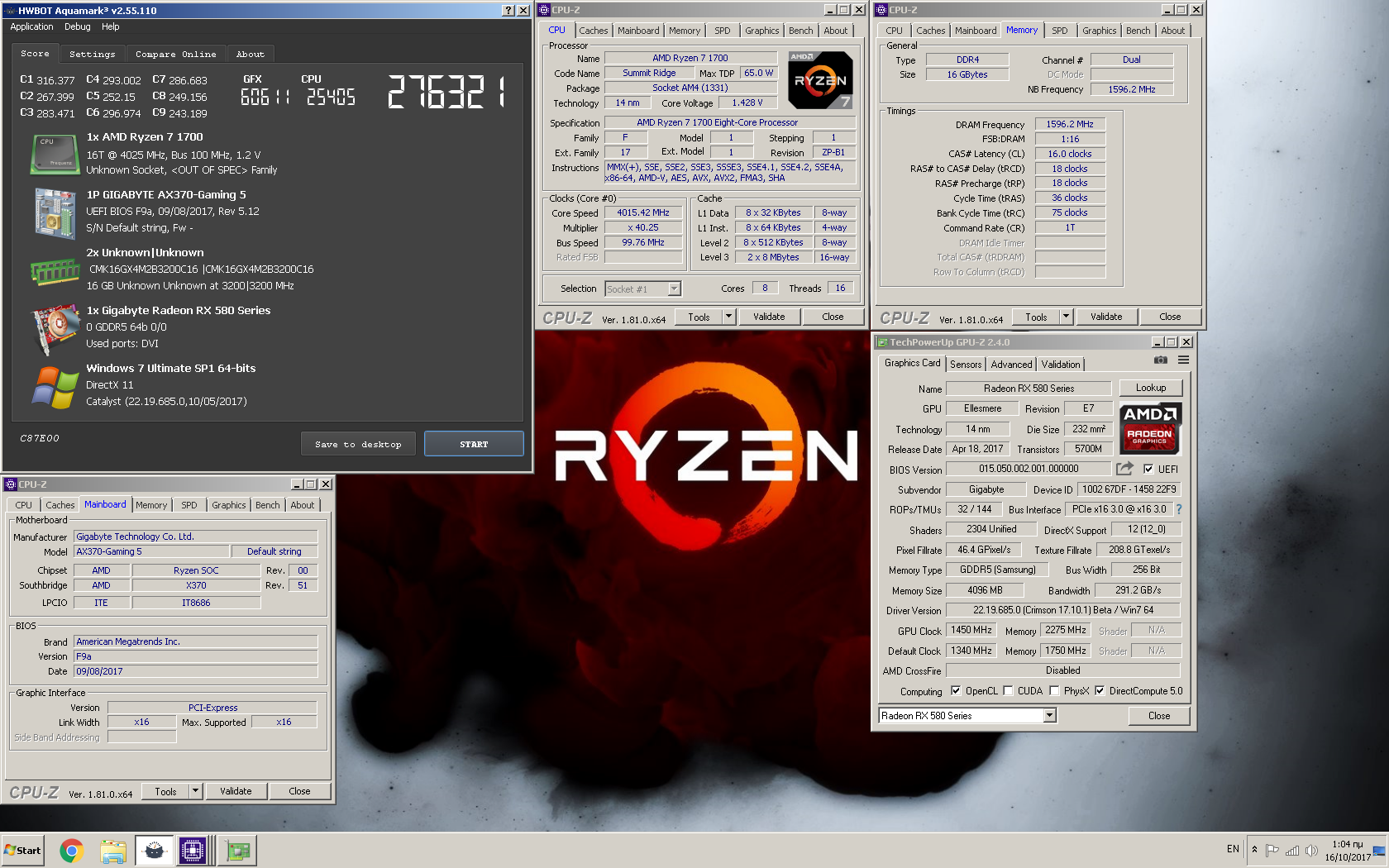The width and height of the screenshot is (1389, 868).
Task: Click the Close button in GPU-Z
Action: point(1159,716)
